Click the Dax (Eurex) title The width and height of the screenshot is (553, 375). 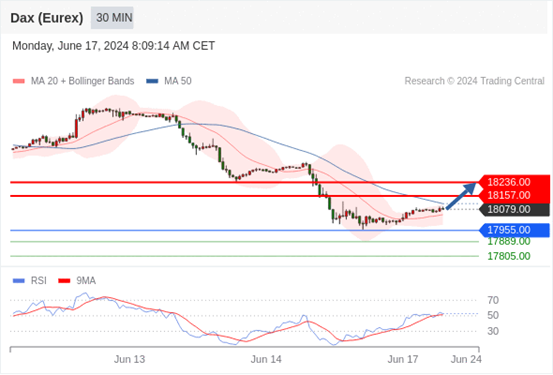click(47, 18)
